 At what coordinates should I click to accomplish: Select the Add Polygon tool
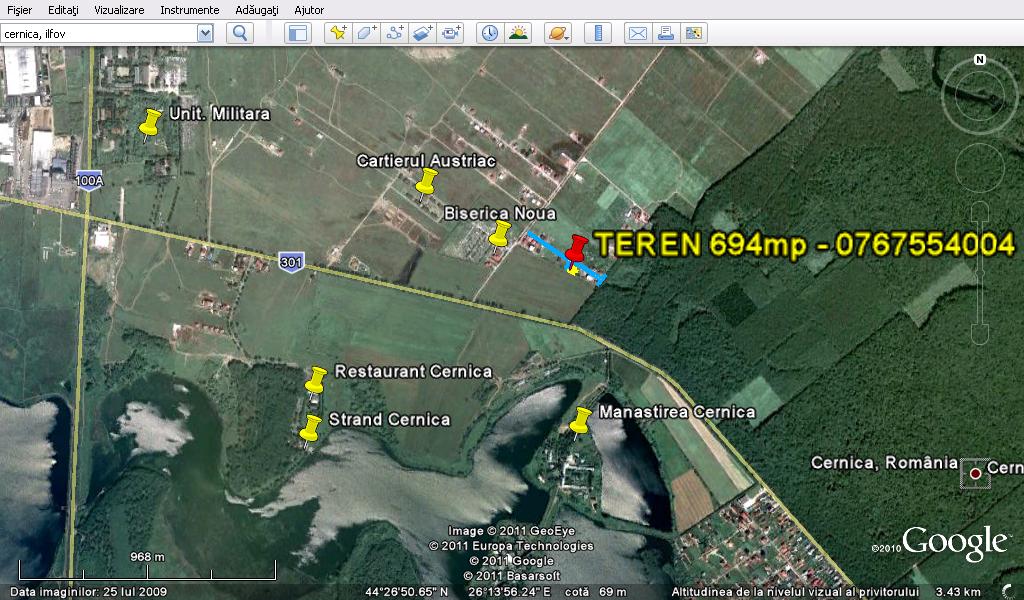366,33
